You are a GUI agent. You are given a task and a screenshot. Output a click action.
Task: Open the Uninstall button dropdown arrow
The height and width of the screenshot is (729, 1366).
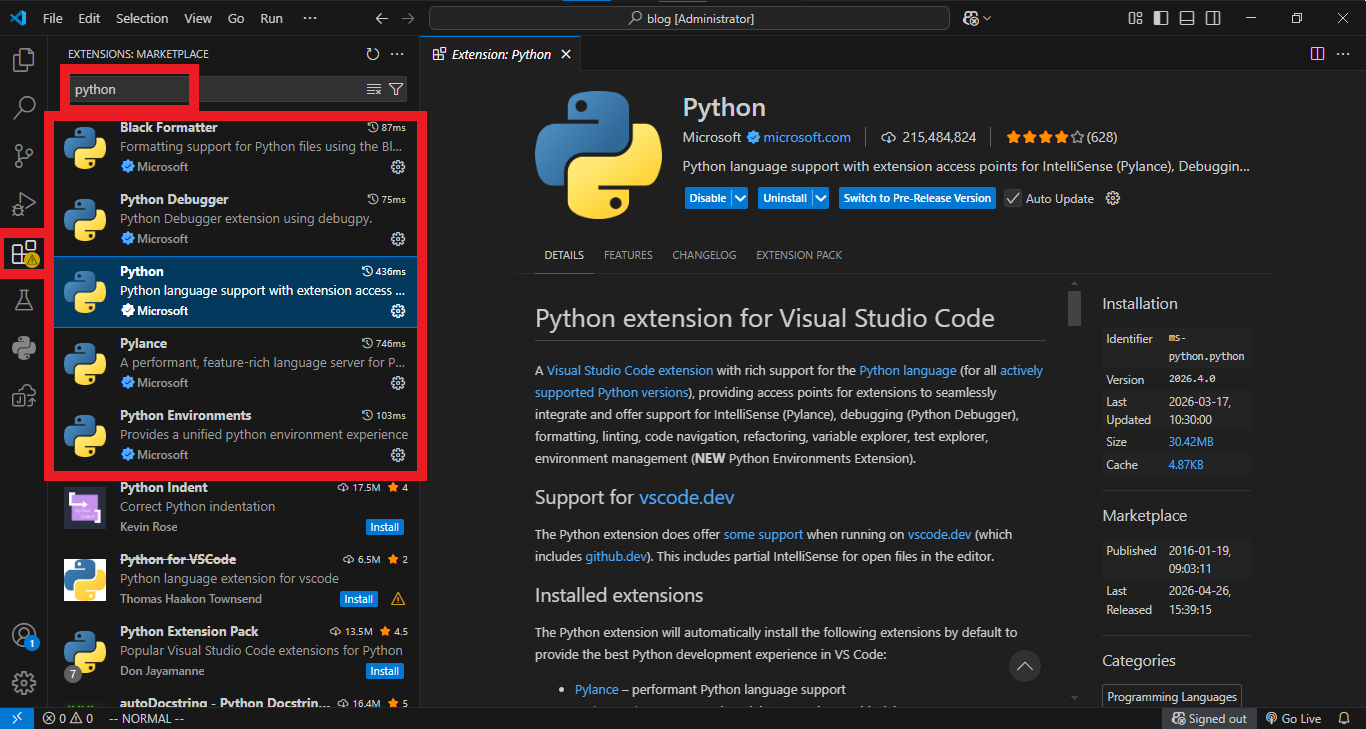click(x=821, y=198)
